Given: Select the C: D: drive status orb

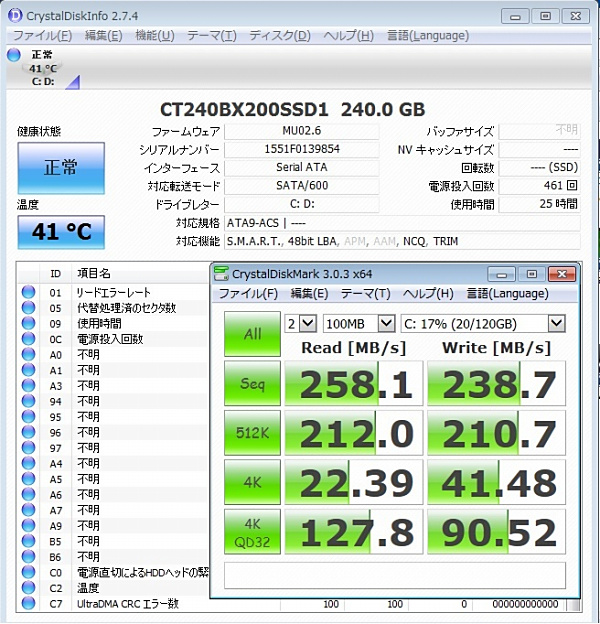Looking at the screenshot, I should [x=14, y=56].
